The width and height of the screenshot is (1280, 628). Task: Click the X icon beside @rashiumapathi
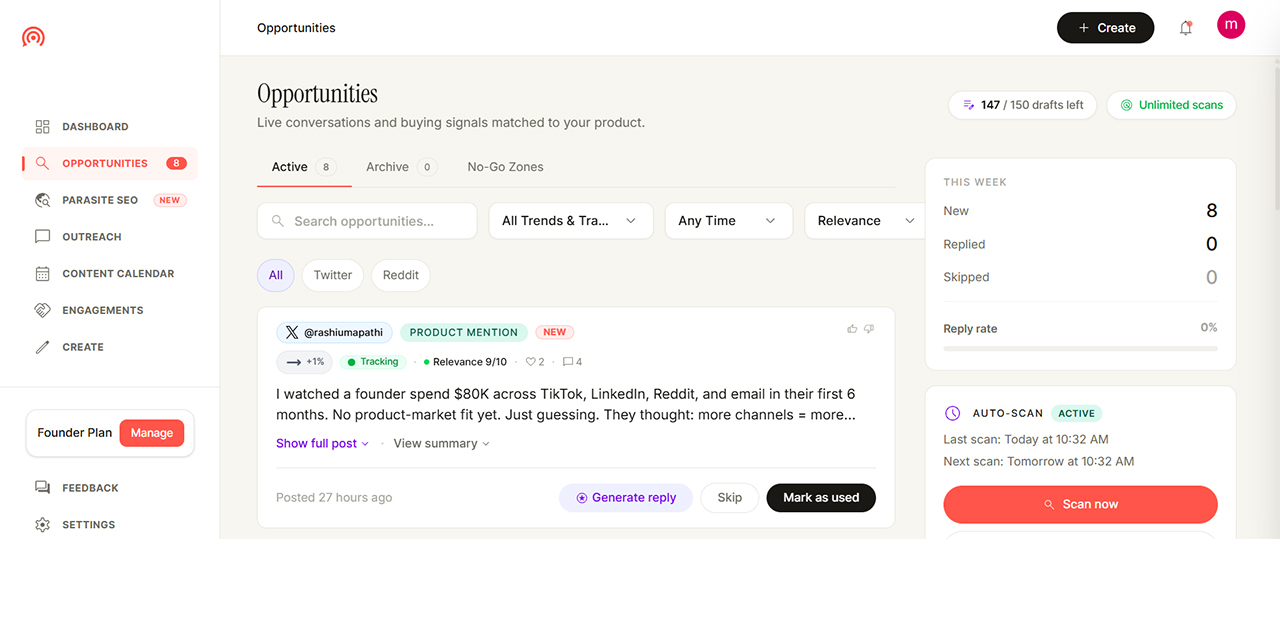coord(292,332)
